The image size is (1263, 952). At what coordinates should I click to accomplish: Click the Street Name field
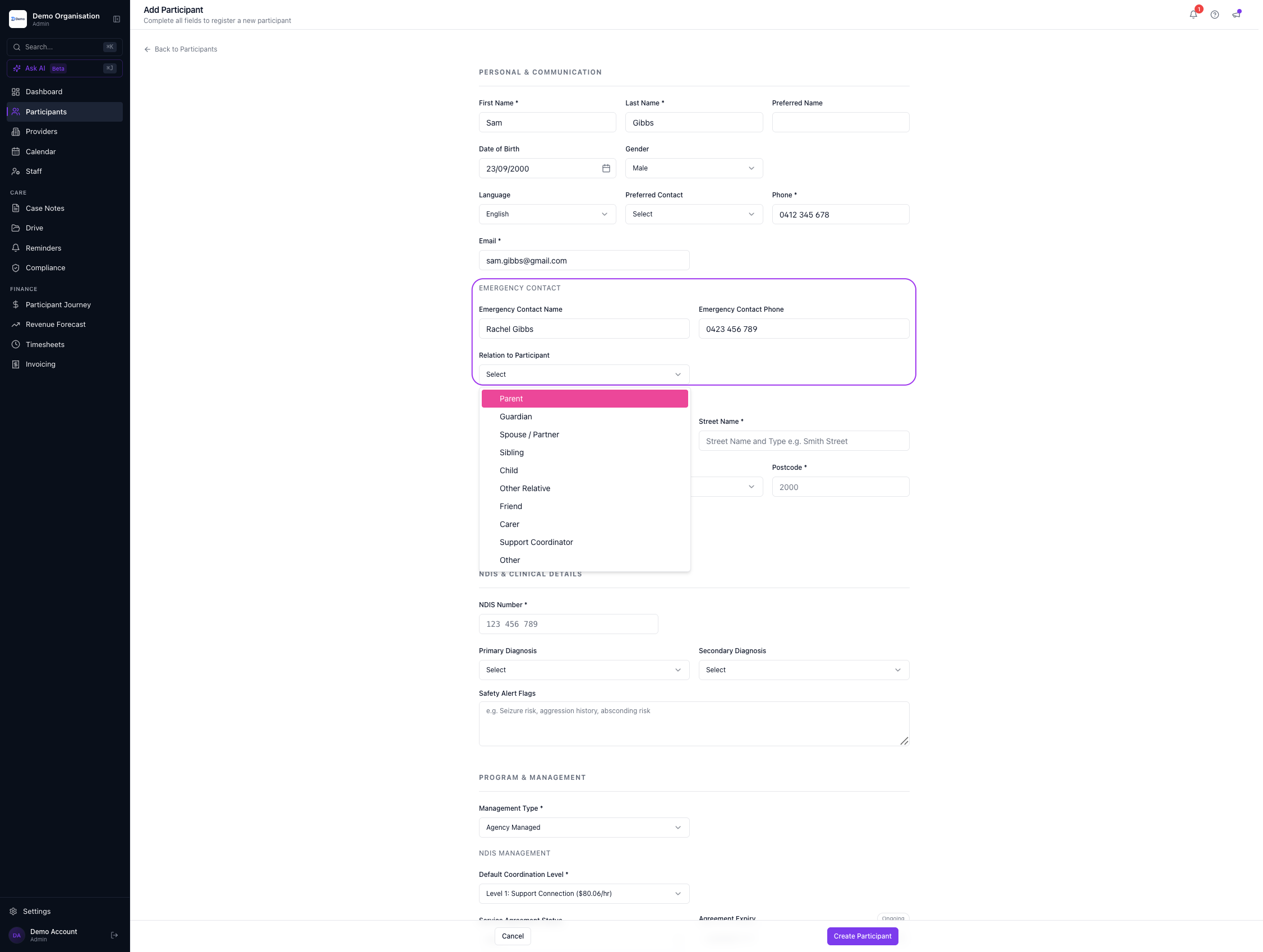click(803, 441)
